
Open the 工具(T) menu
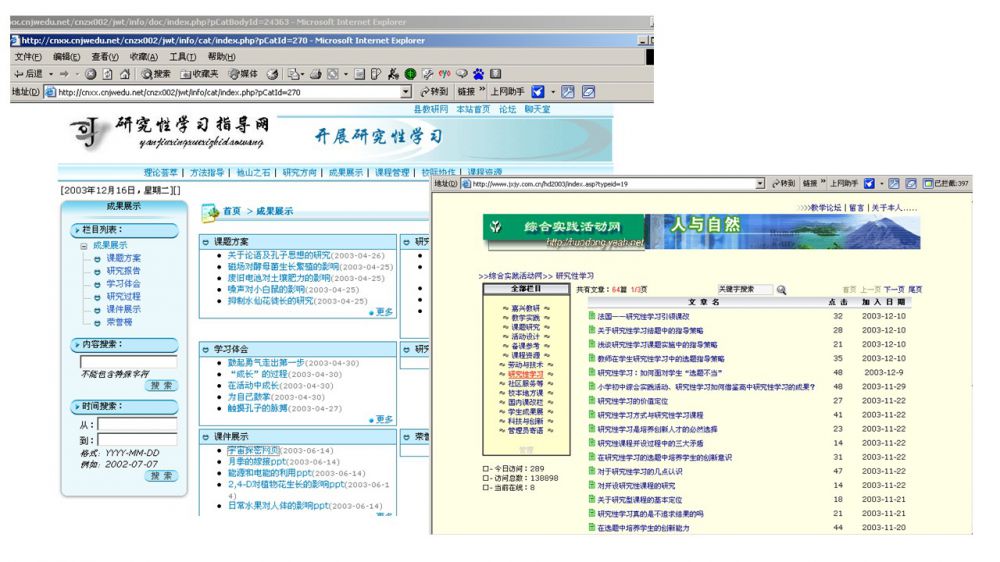point(183,57)
